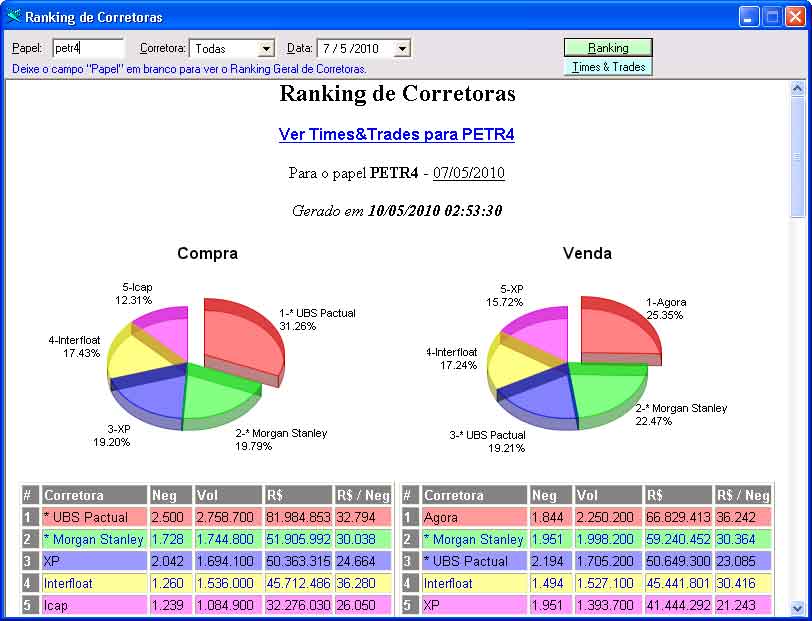Click the Agora row in Venda table
This screenshot has width=812, height=621.
tap(441, 517)
